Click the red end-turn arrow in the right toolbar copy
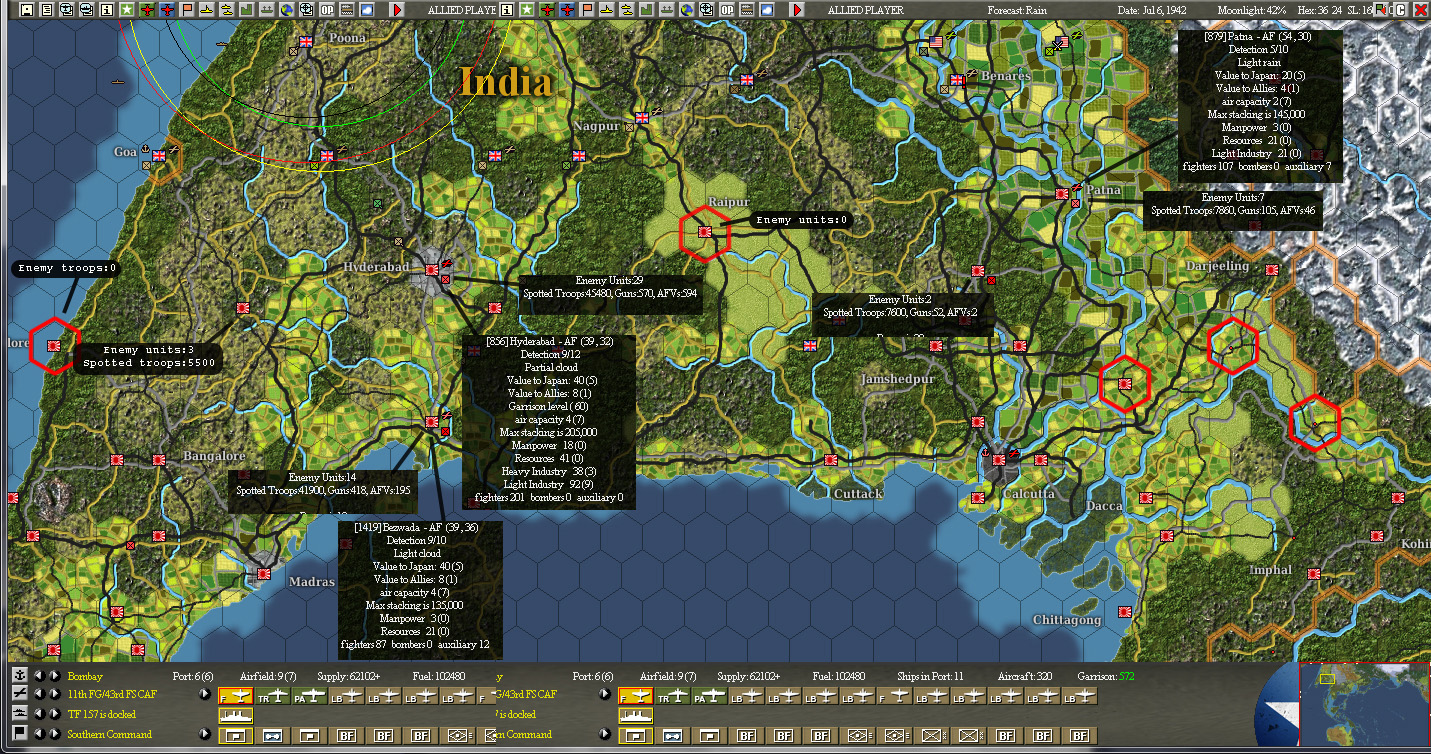The image size is (1431, 754). [797, 9]
